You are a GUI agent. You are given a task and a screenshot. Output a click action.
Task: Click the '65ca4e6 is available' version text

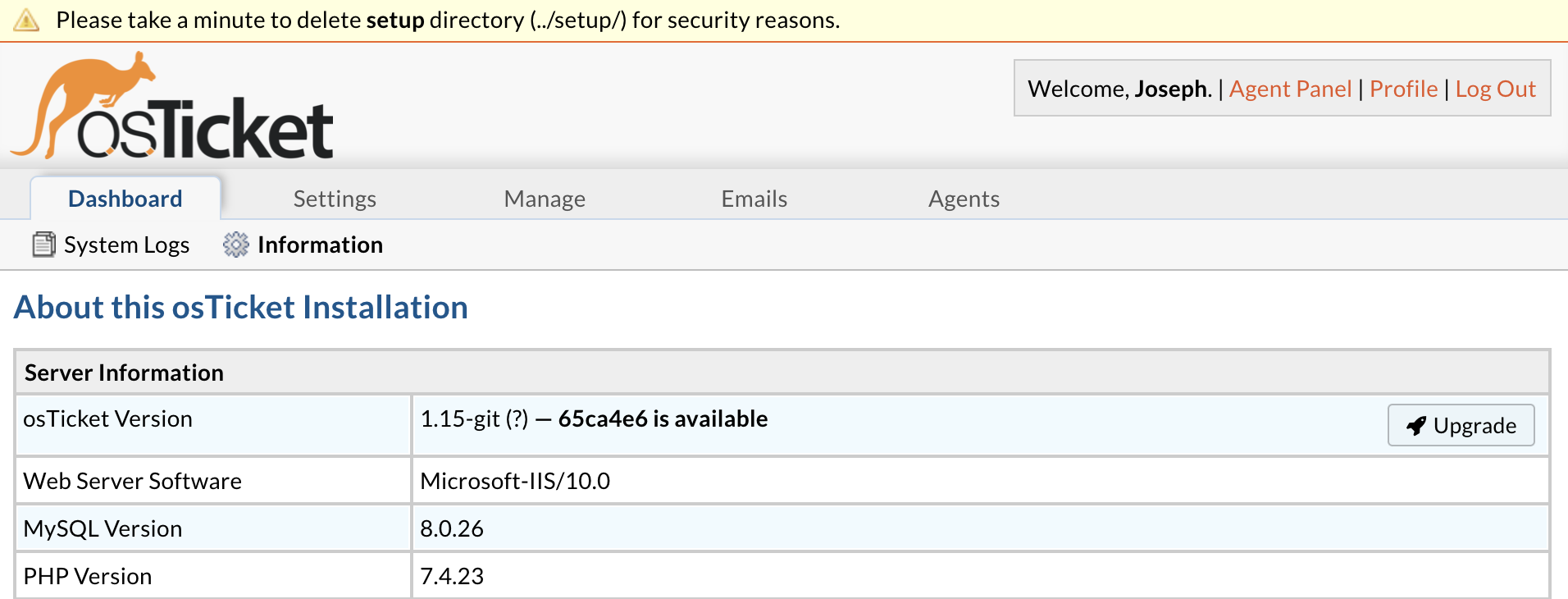click(x=663, y=419)
